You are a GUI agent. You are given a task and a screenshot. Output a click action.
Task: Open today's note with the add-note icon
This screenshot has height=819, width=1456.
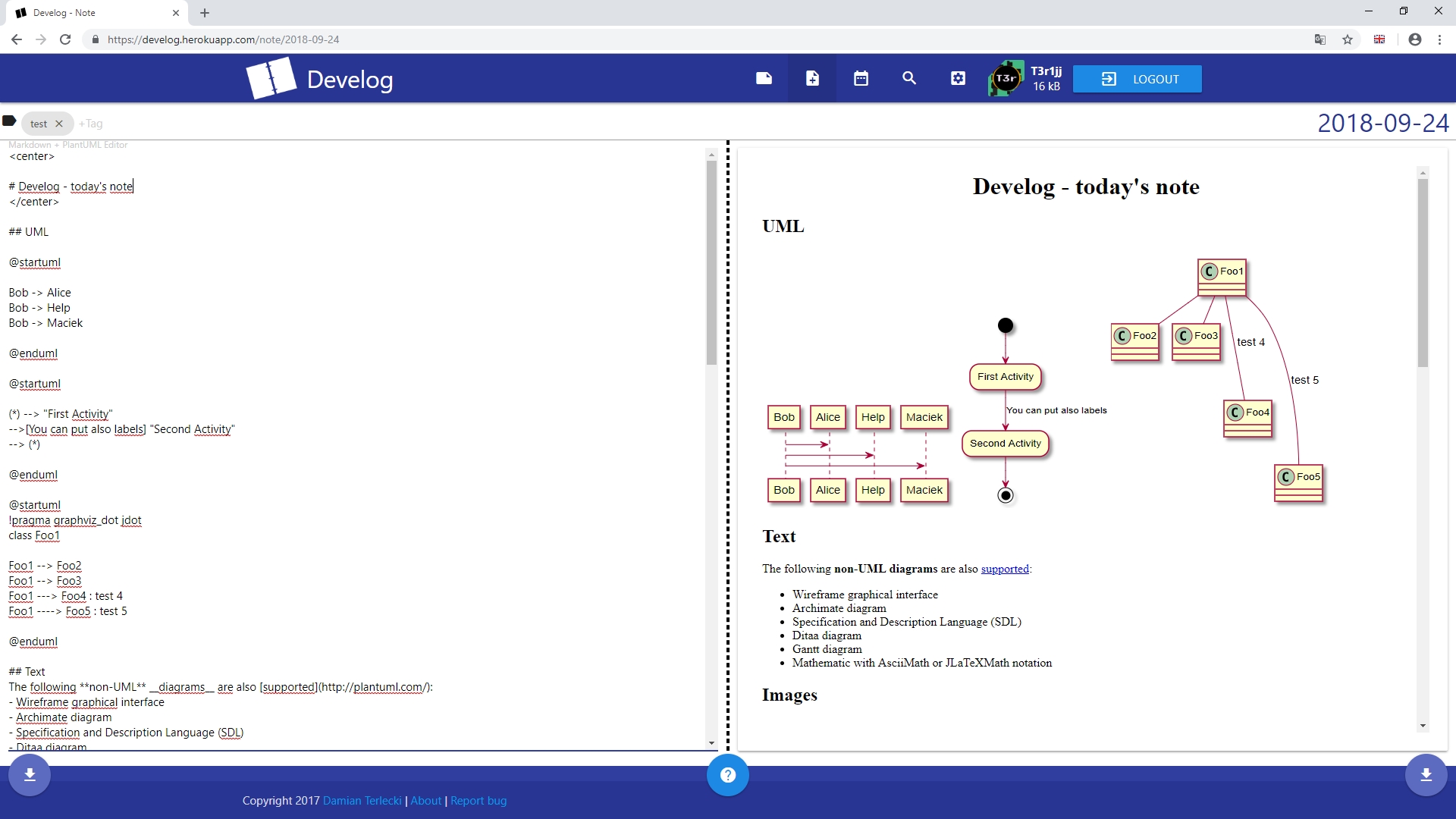pos(812,78)
